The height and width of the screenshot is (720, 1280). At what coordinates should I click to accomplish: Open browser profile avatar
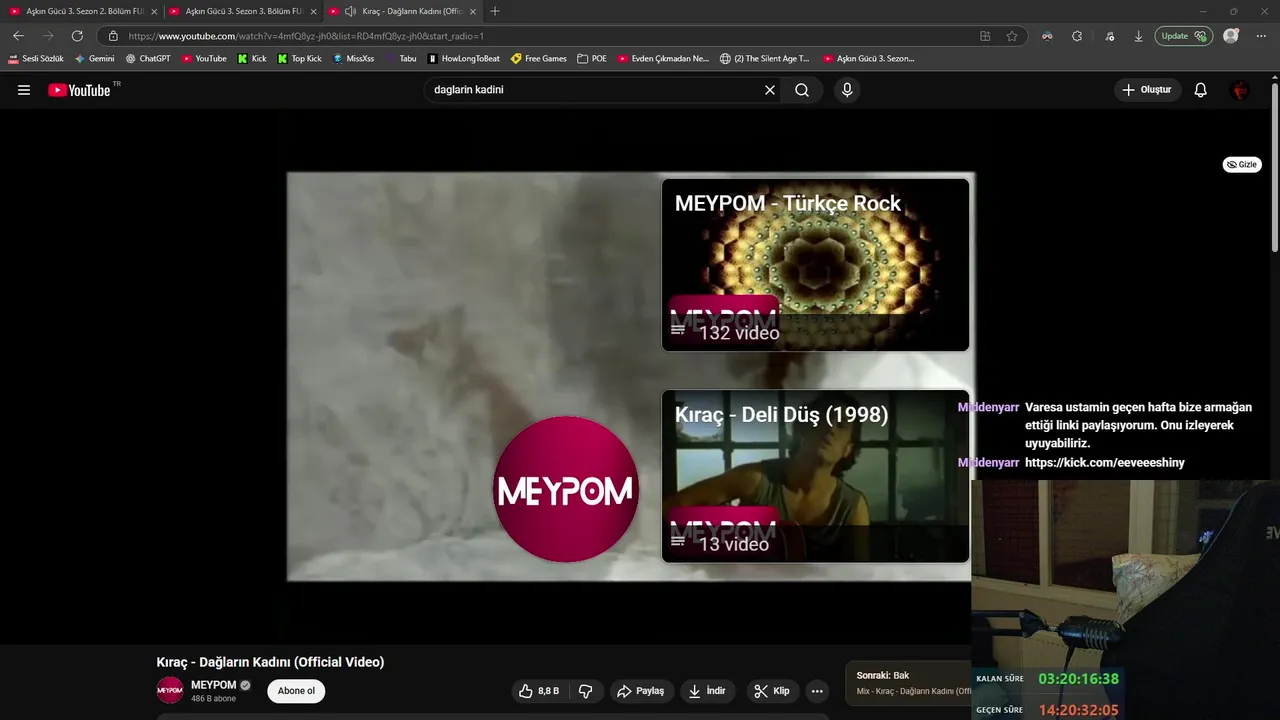pyautogui.click(x=1231, y=36)
